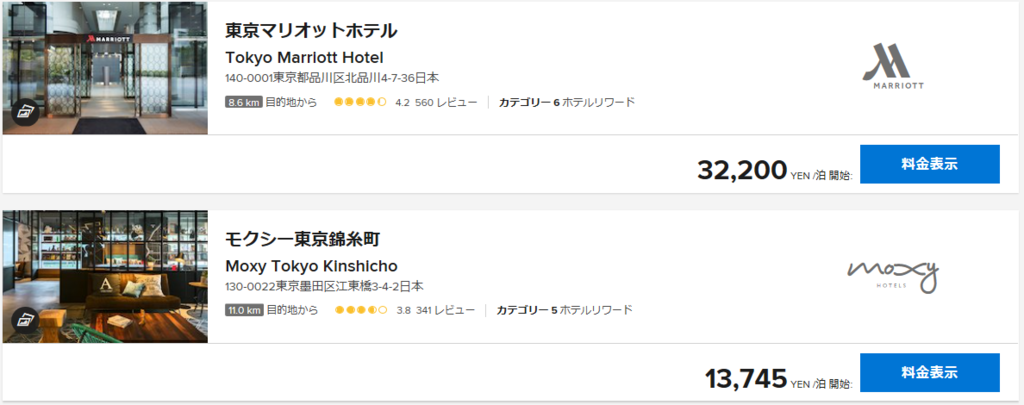1024x405 pixels.
Task: Open the 東京マリオットホテル title link
Action: pyautogui.click(x=311, y=31)
